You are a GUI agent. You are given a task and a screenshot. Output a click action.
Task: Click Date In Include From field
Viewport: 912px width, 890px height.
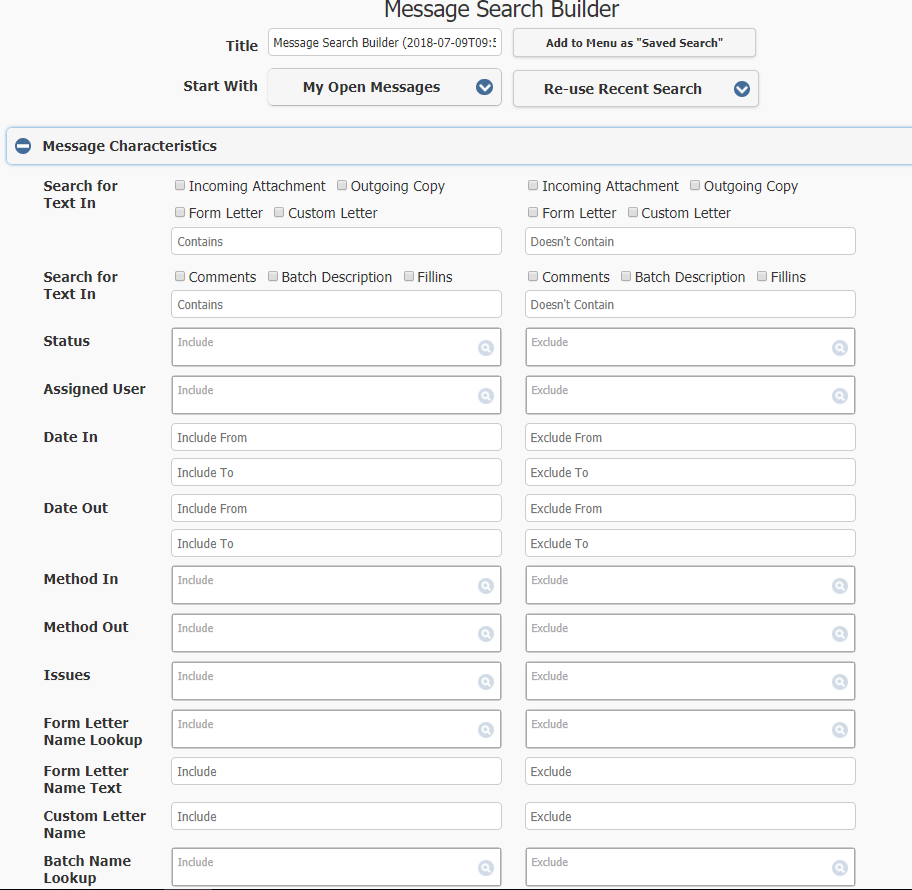click(336, 437)
